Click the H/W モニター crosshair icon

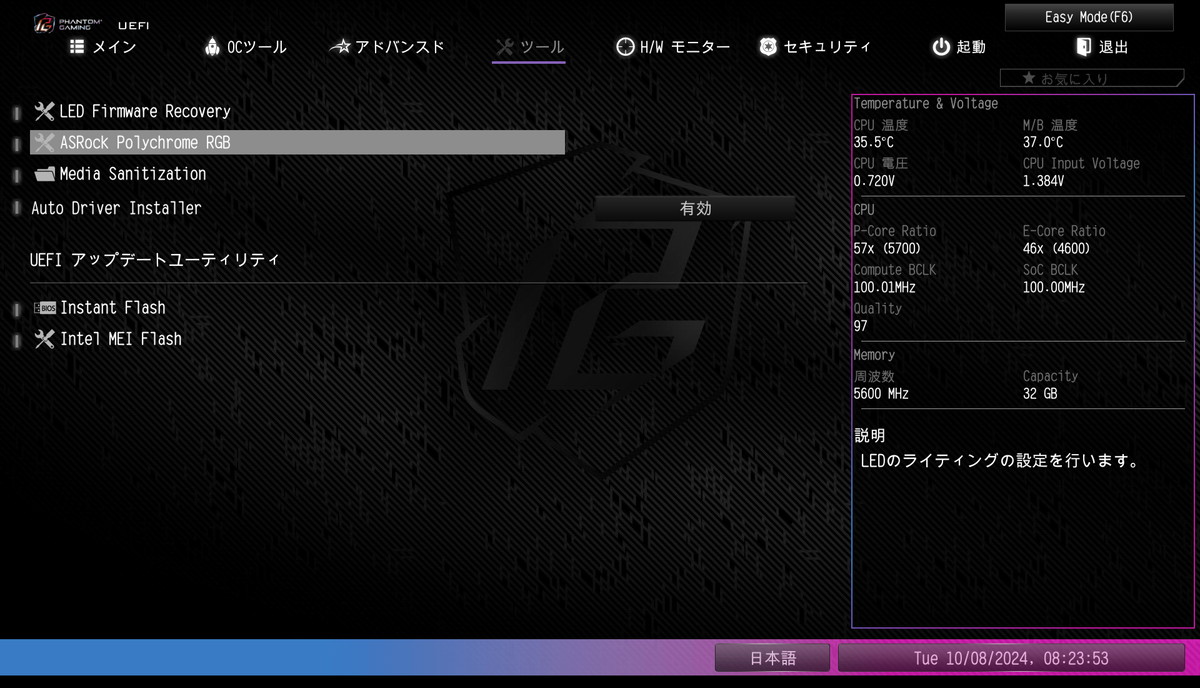(625, 47)
